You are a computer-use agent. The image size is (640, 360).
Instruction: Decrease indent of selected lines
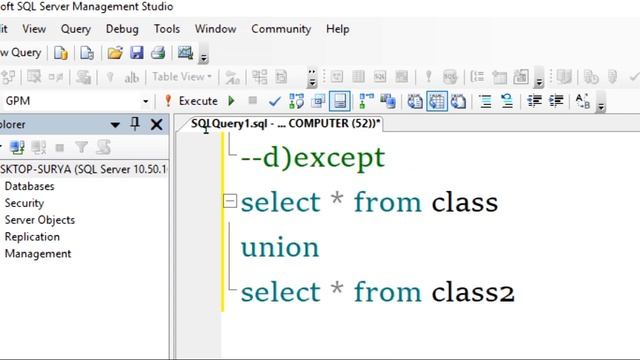(x=534, y=101)
